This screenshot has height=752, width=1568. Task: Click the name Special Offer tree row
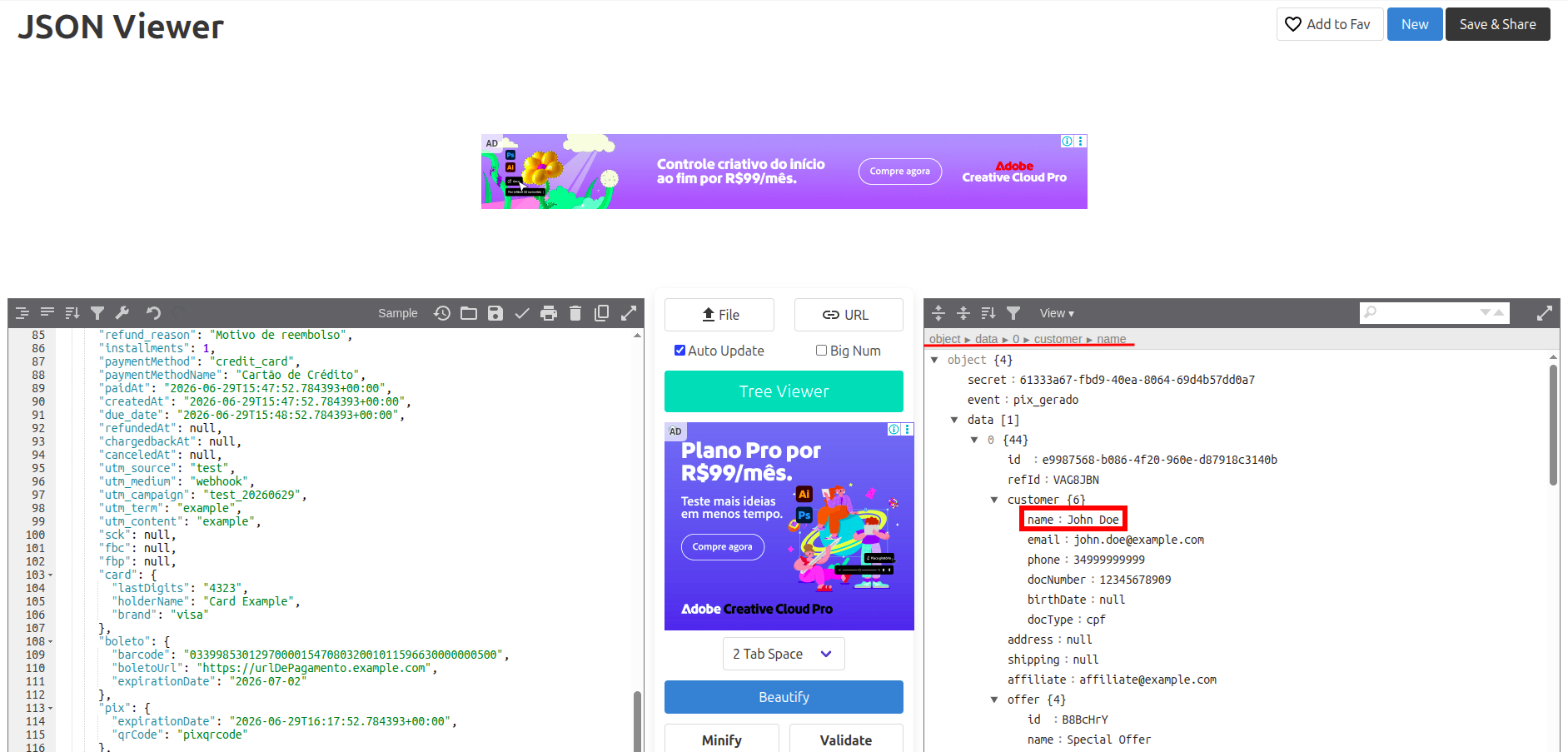click(1088, 740)
